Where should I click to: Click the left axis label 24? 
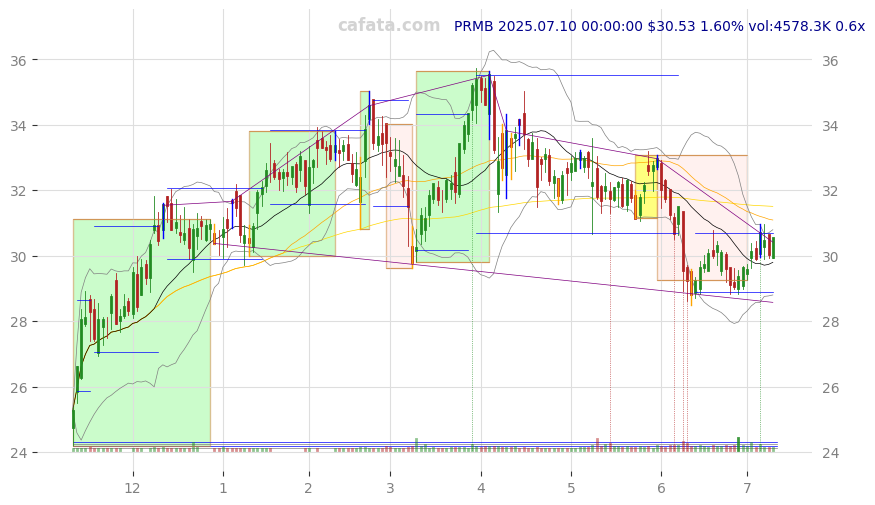point(18,453)
